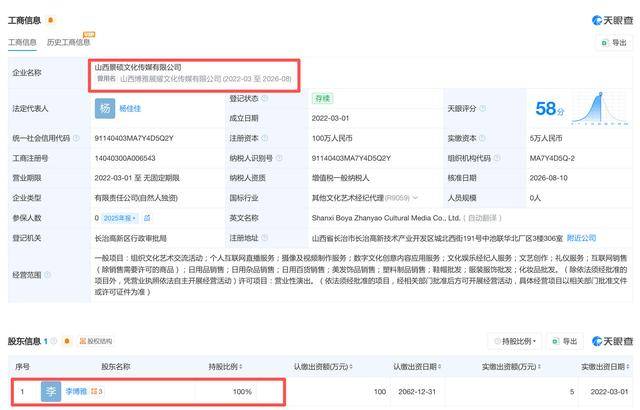Sort by 认缴出资日期 column header
640x410 pixels.
[x=417, y=367]
